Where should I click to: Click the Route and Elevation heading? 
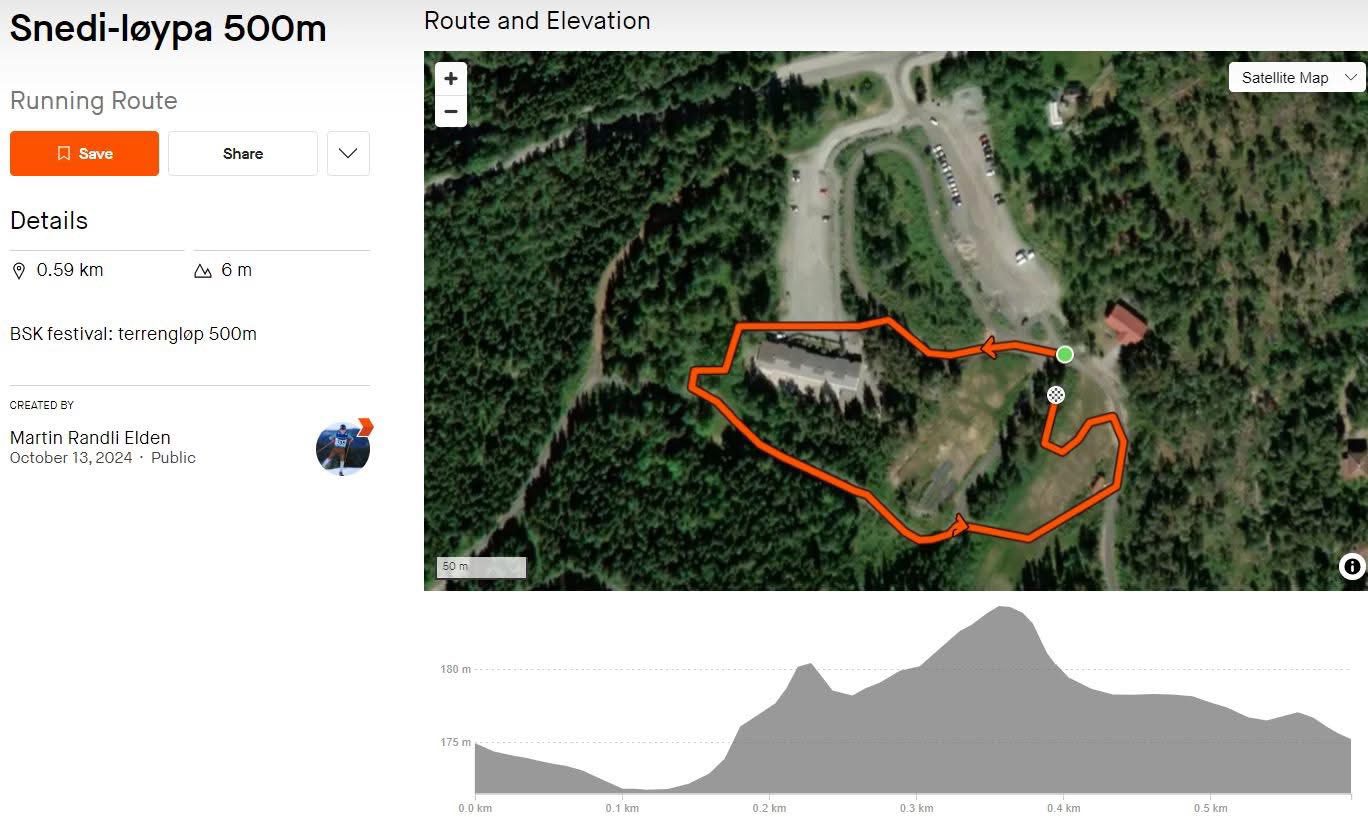tap(537, 21)
